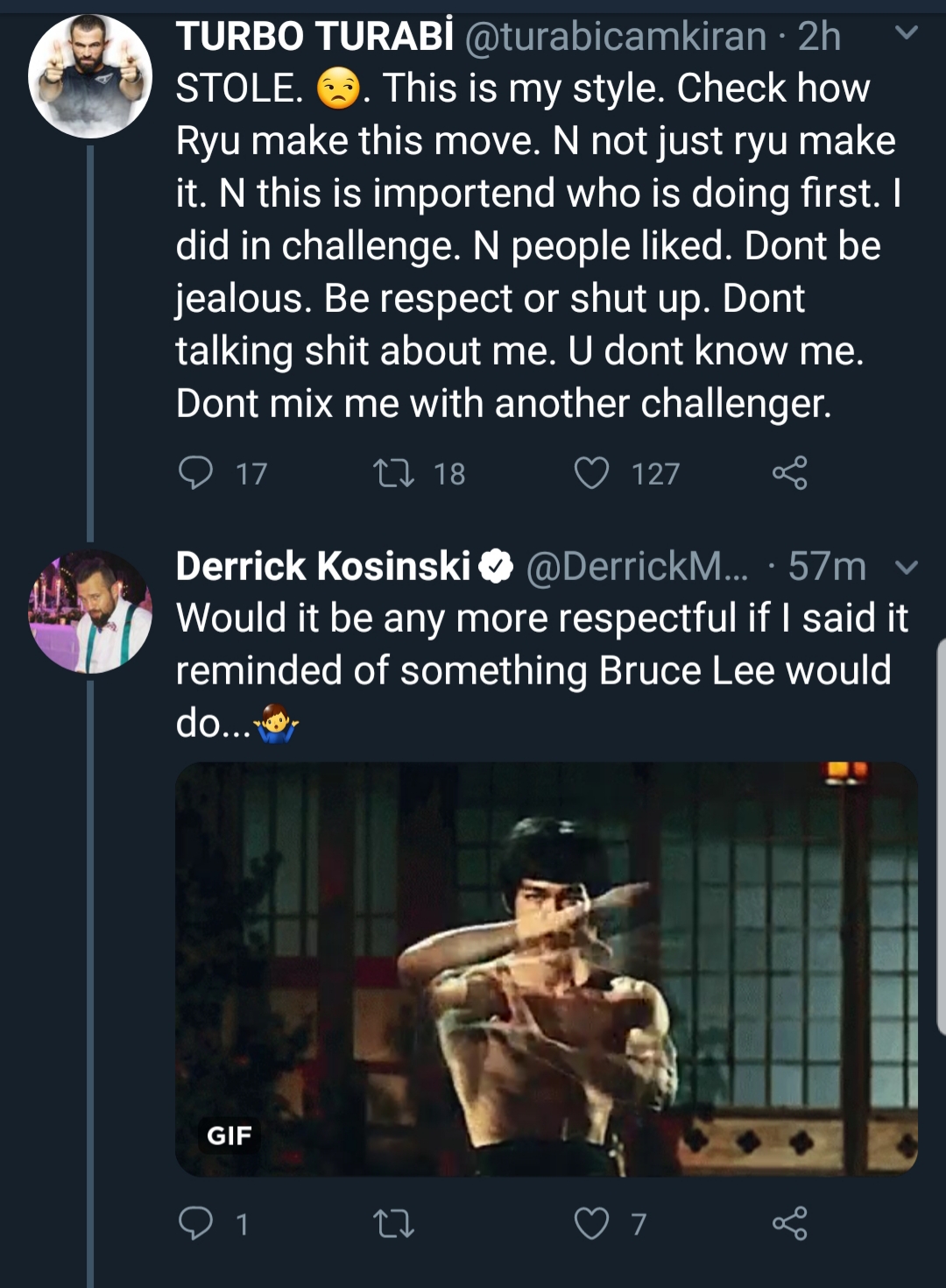
Task: Share Derrick Kosinski's tweet
Action: click(789, 1223)
